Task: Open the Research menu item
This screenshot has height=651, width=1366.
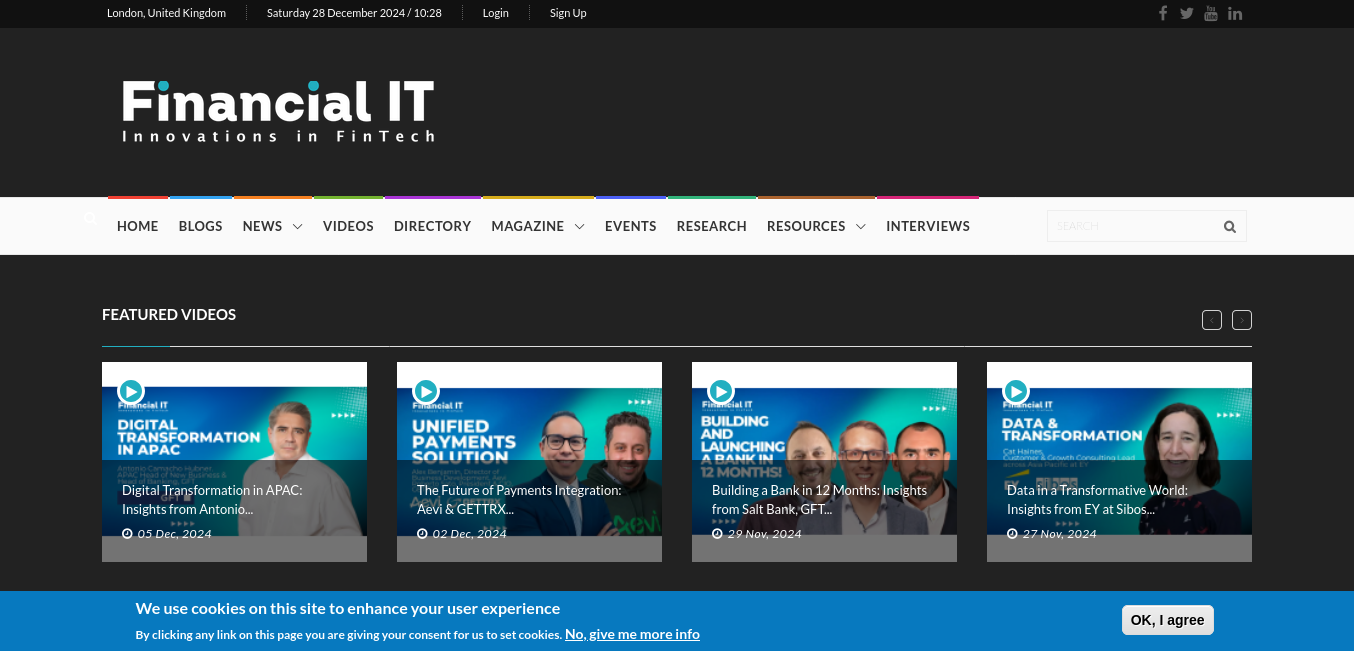Action: click(712, 226)
